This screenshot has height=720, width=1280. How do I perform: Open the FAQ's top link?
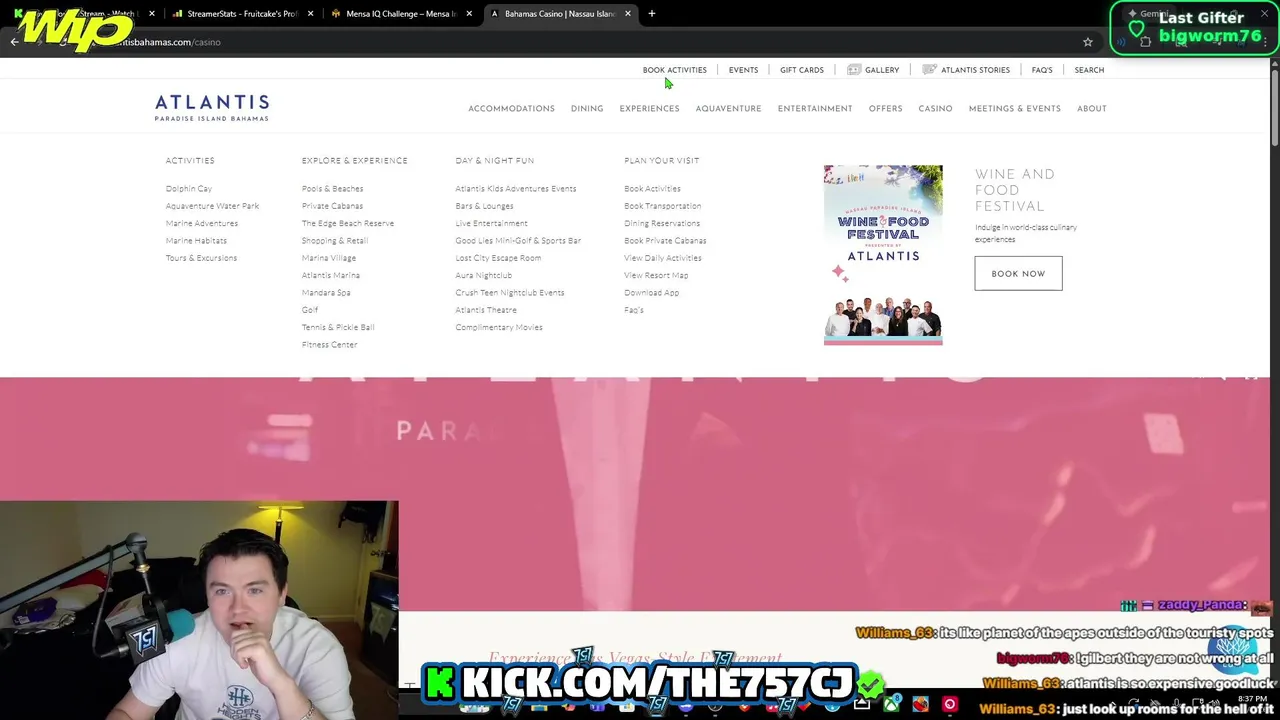[1042, 70]
